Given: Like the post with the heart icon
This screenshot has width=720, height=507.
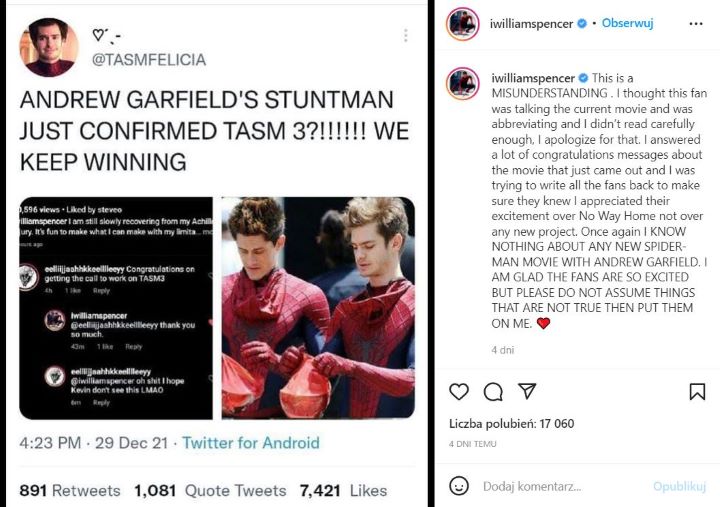Looking at the screenshot, I should click(459, 392).
